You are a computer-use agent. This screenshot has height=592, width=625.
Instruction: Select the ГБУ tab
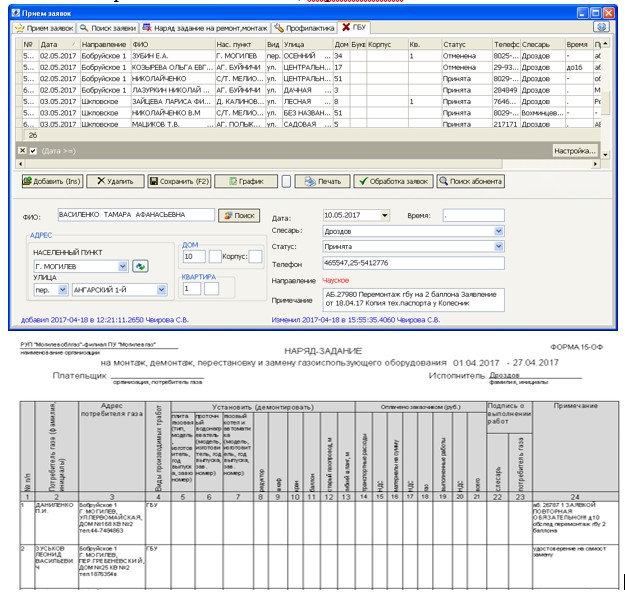pyautogui.click(x=354, y=27)
